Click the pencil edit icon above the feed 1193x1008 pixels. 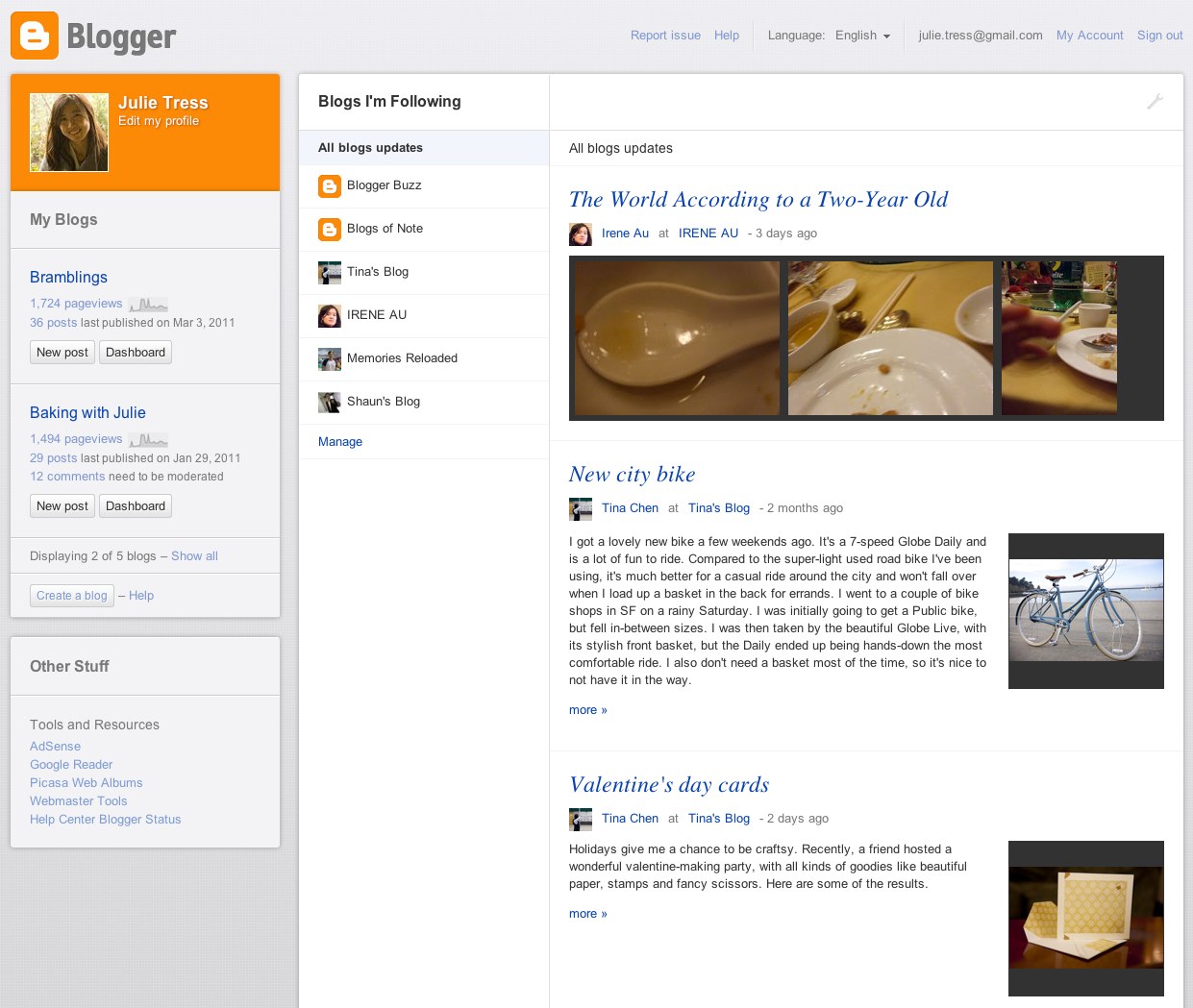[x=1155, y=101]
